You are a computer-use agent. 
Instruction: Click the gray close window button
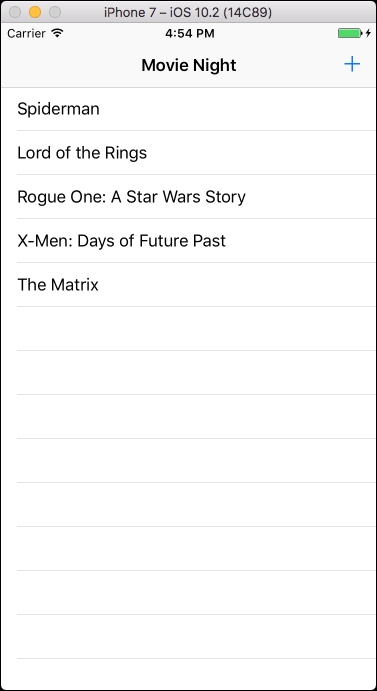coord(15,12)
